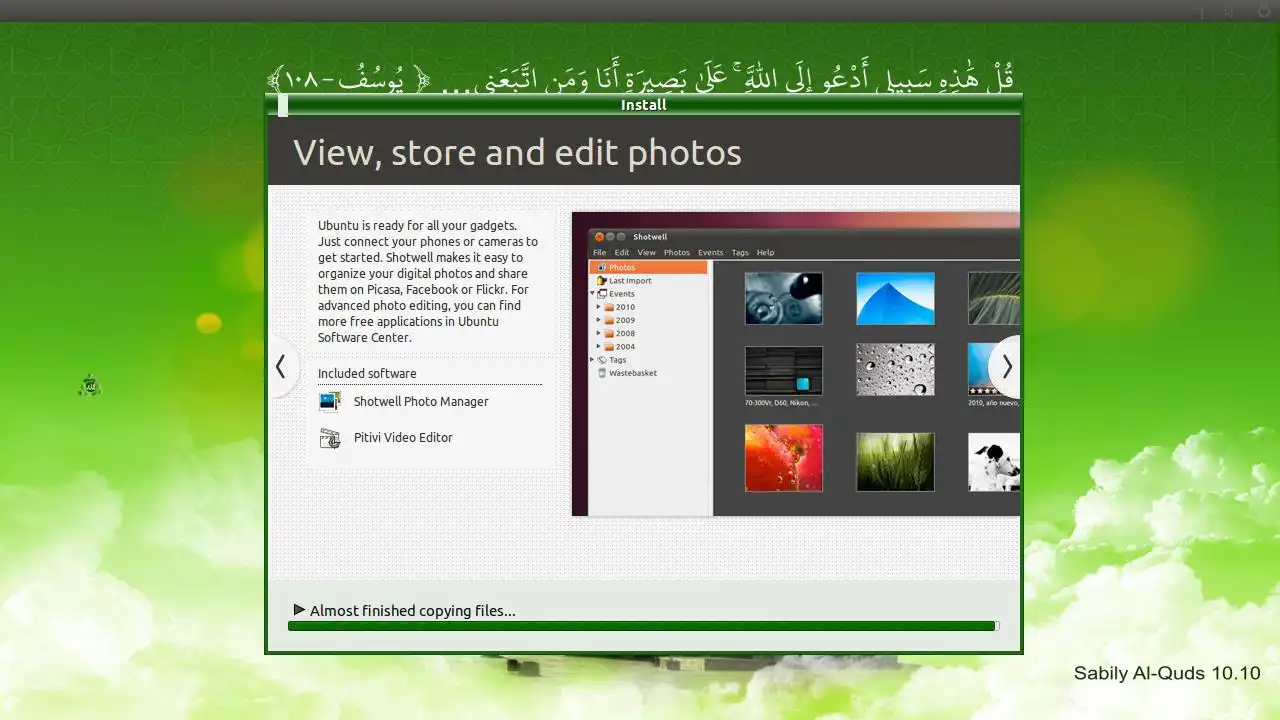The height and width of the screenshot is (720, 1280).
Task: Click the 2008 folder icon
Action: pos(609,333)
